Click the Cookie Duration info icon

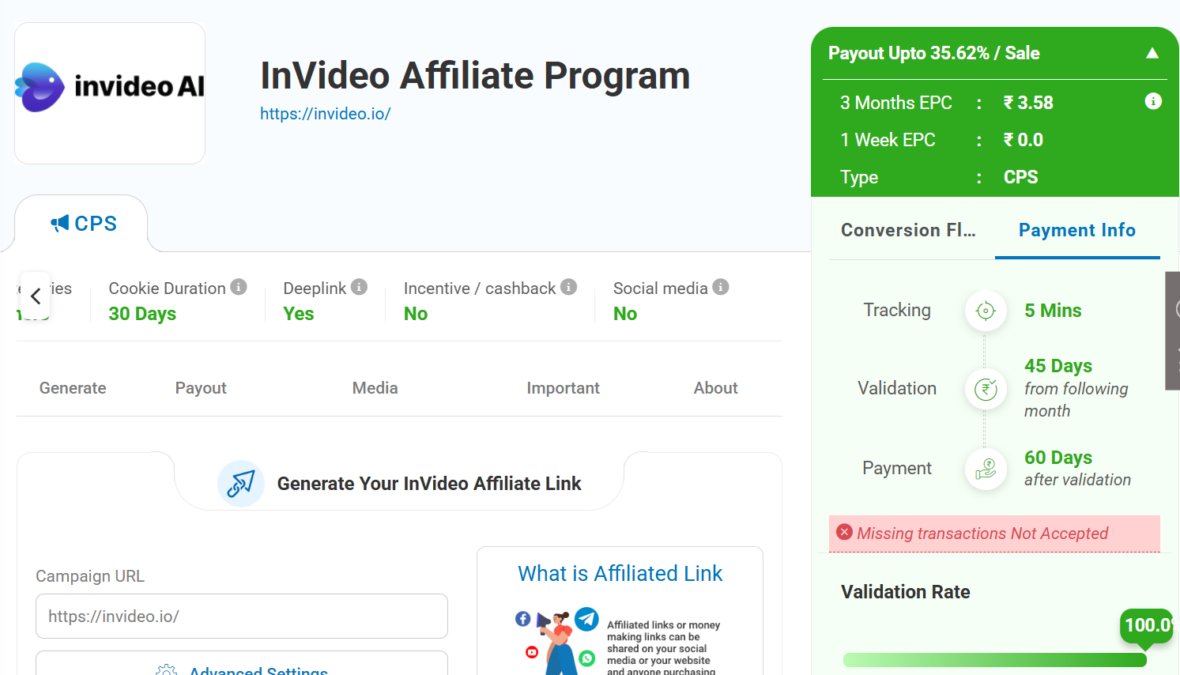click(x=238, y=287)
